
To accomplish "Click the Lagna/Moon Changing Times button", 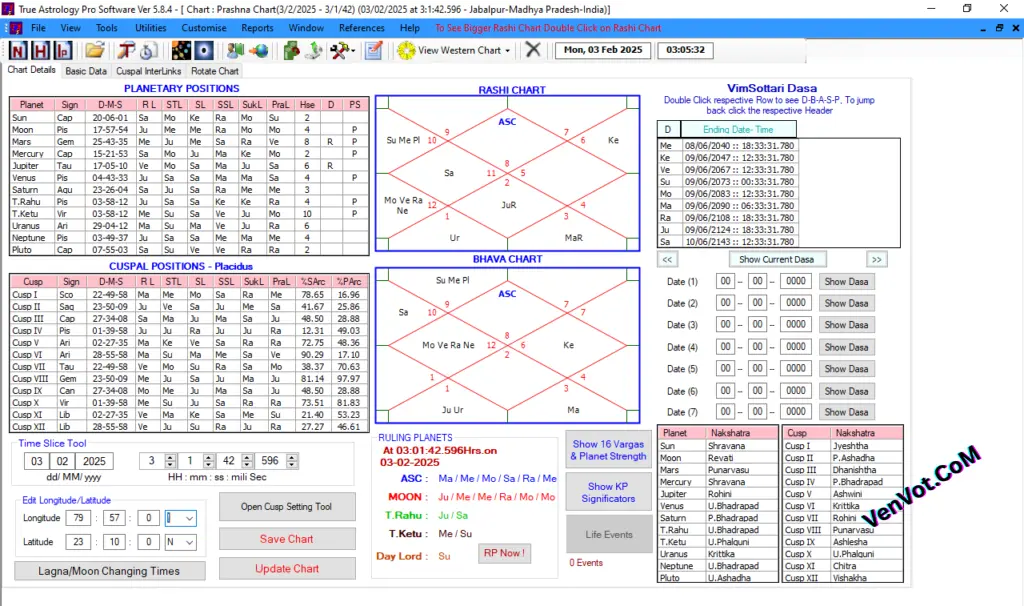I will 109,571.
